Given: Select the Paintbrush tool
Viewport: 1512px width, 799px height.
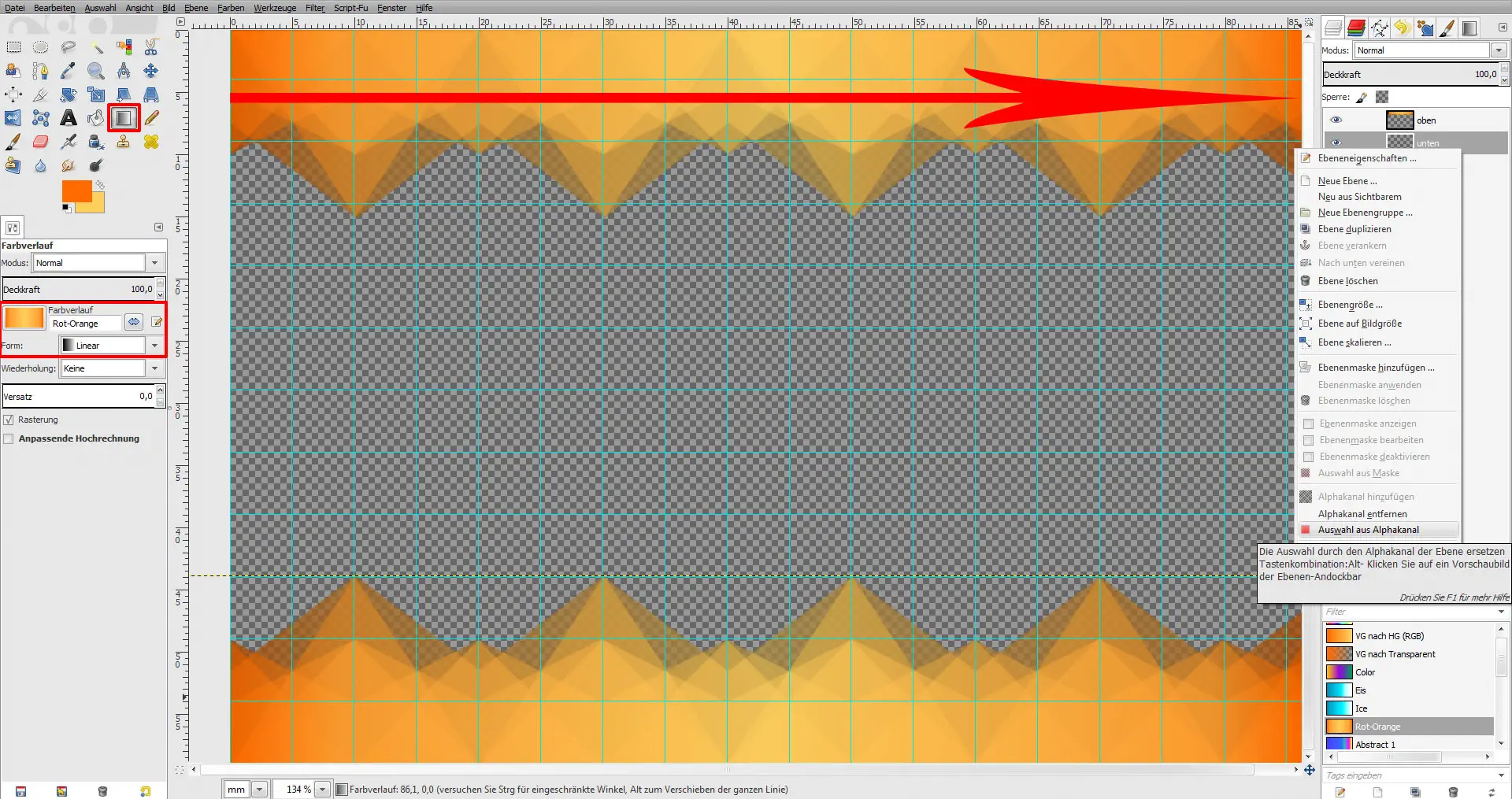Looking at the screenshot, I should (x=13, y=142).
